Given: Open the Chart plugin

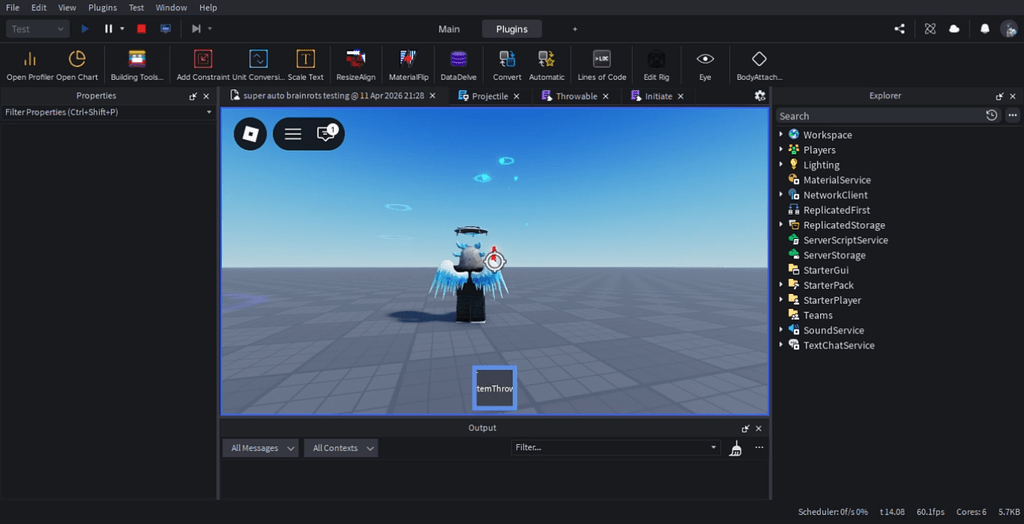Looking at the screenshot, I should tap(77, 65).
